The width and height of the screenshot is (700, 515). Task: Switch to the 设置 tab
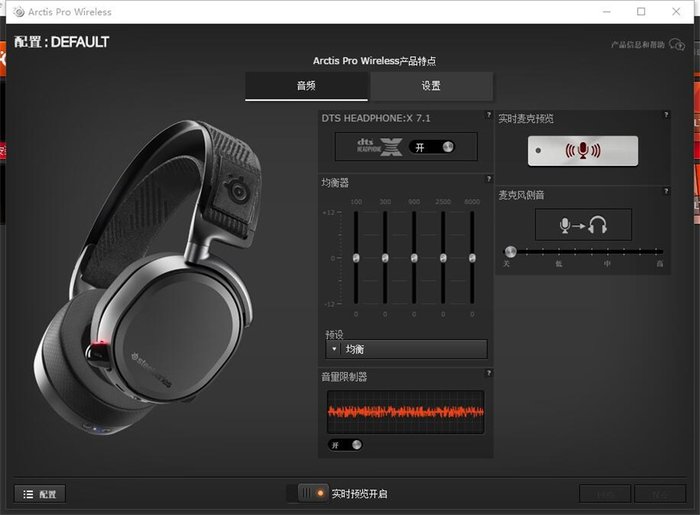431,86
